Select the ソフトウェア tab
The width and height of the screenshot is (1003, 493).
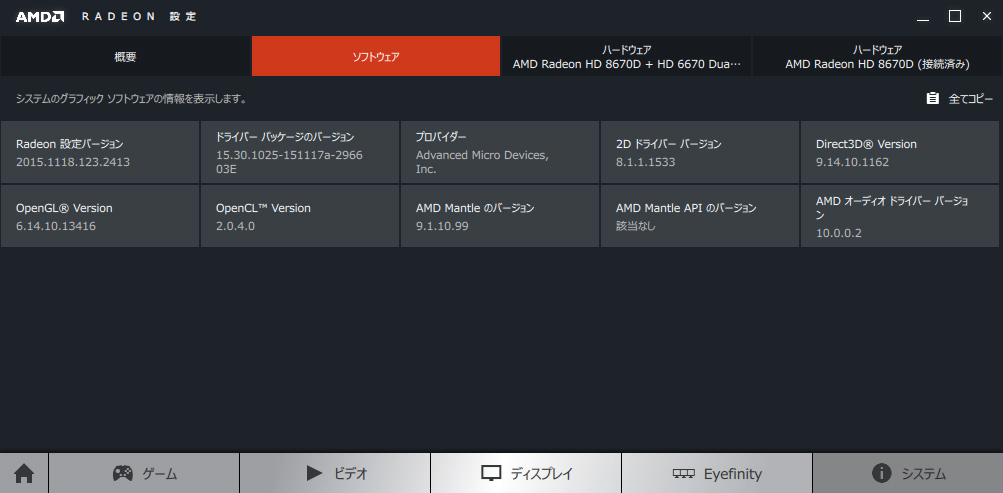pyautogui.click(x=376, y=56)
